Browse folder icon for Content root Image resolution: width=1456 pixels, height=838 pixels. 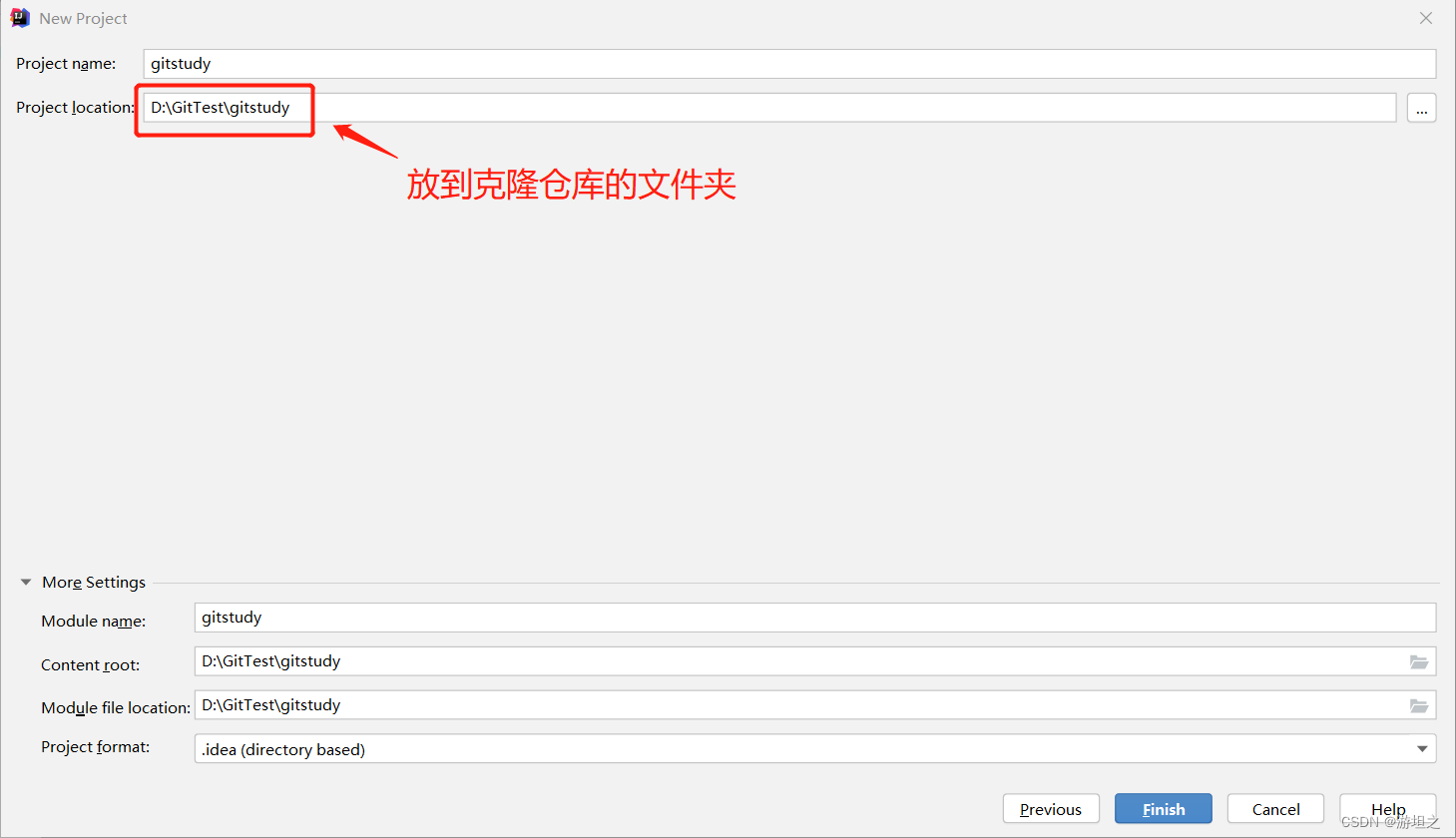pos(1418,661)
